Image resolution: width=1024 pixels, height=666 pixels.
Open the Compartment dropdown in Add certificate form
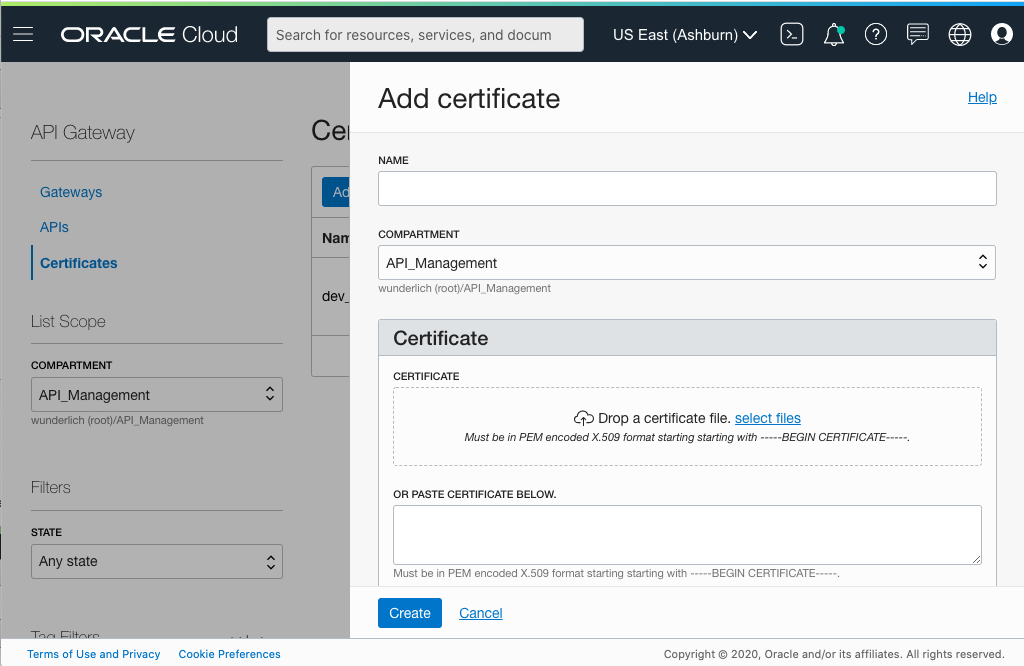(686, 263)
